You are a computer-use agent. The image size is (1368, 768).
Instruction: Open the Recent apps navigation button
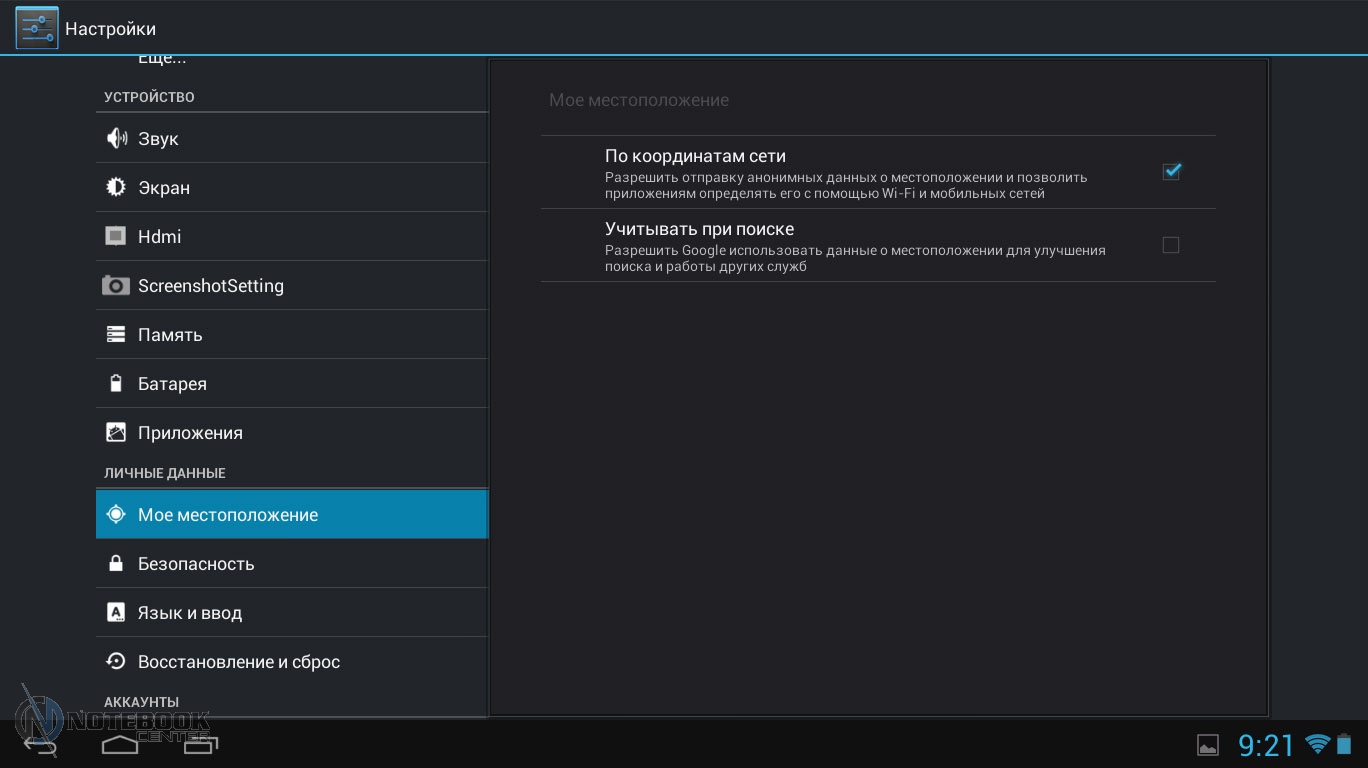pos(200,745)
